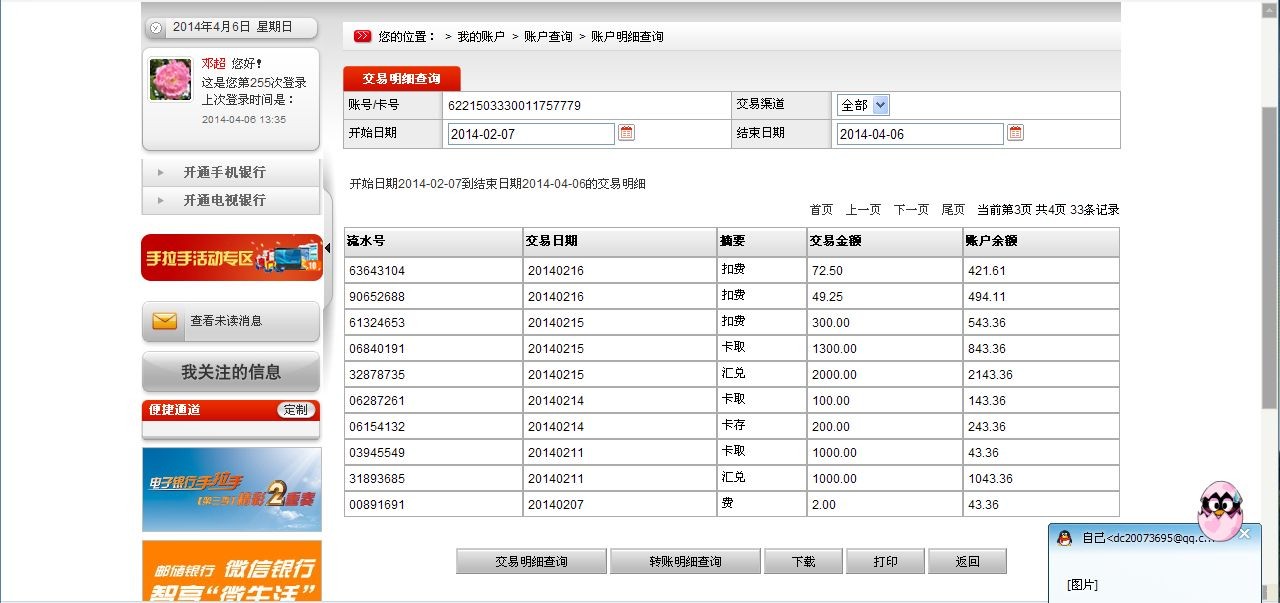Open the 交易渠道 dropdown
Viewport: 1280px width, 603px height.
coord(864,105)
